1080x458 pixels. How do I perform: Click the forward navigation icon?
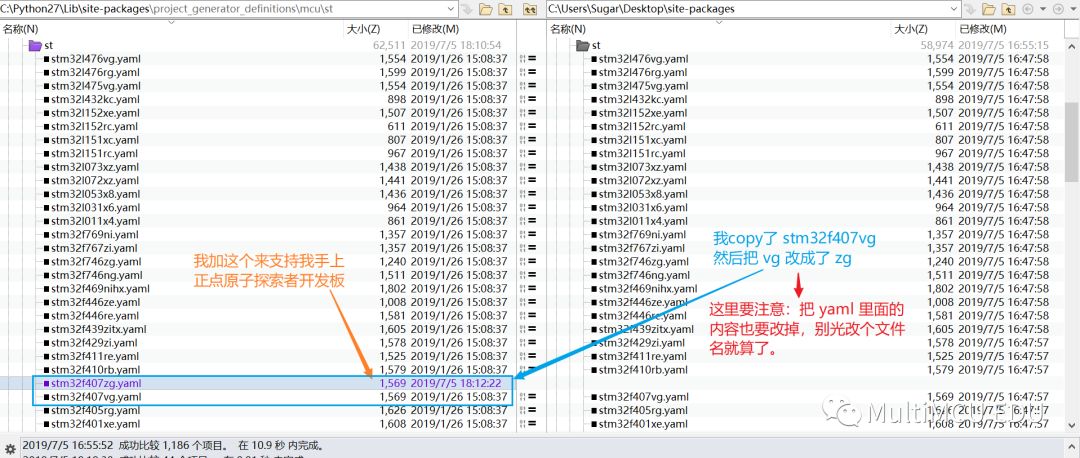[1058, 9]
